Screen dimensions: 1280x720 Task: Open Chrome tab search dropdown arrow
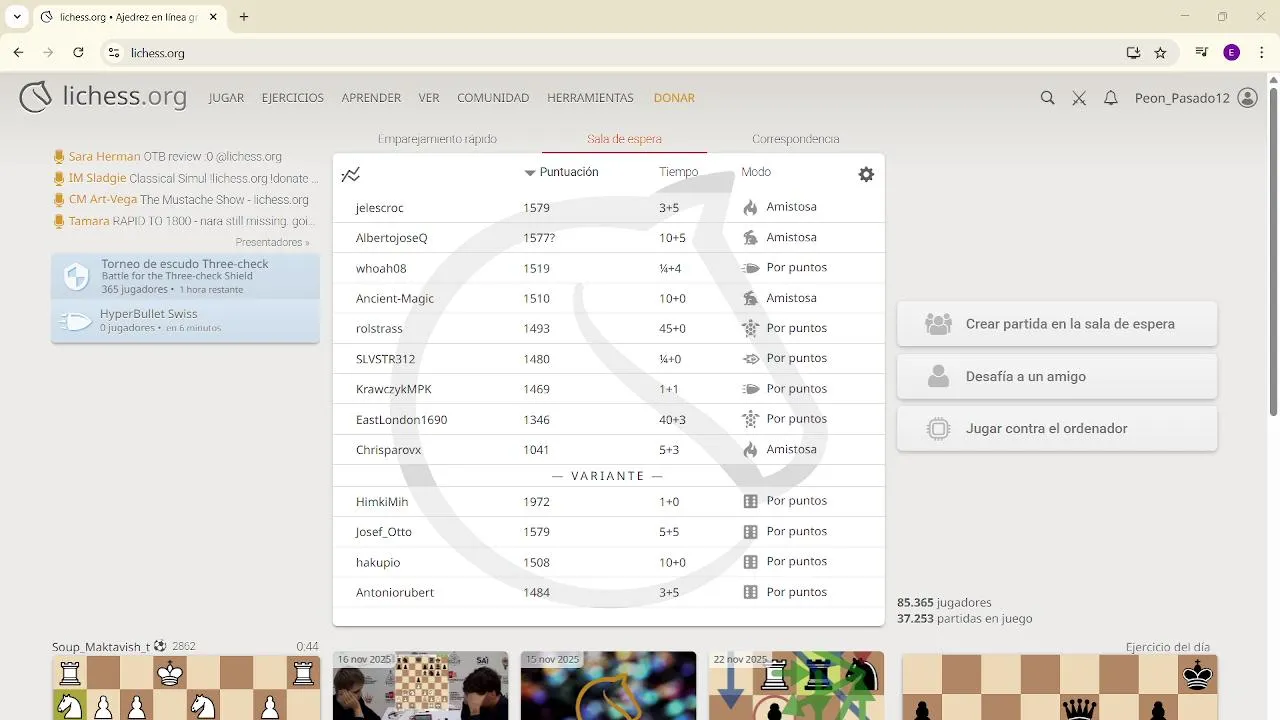click(17, 17)
